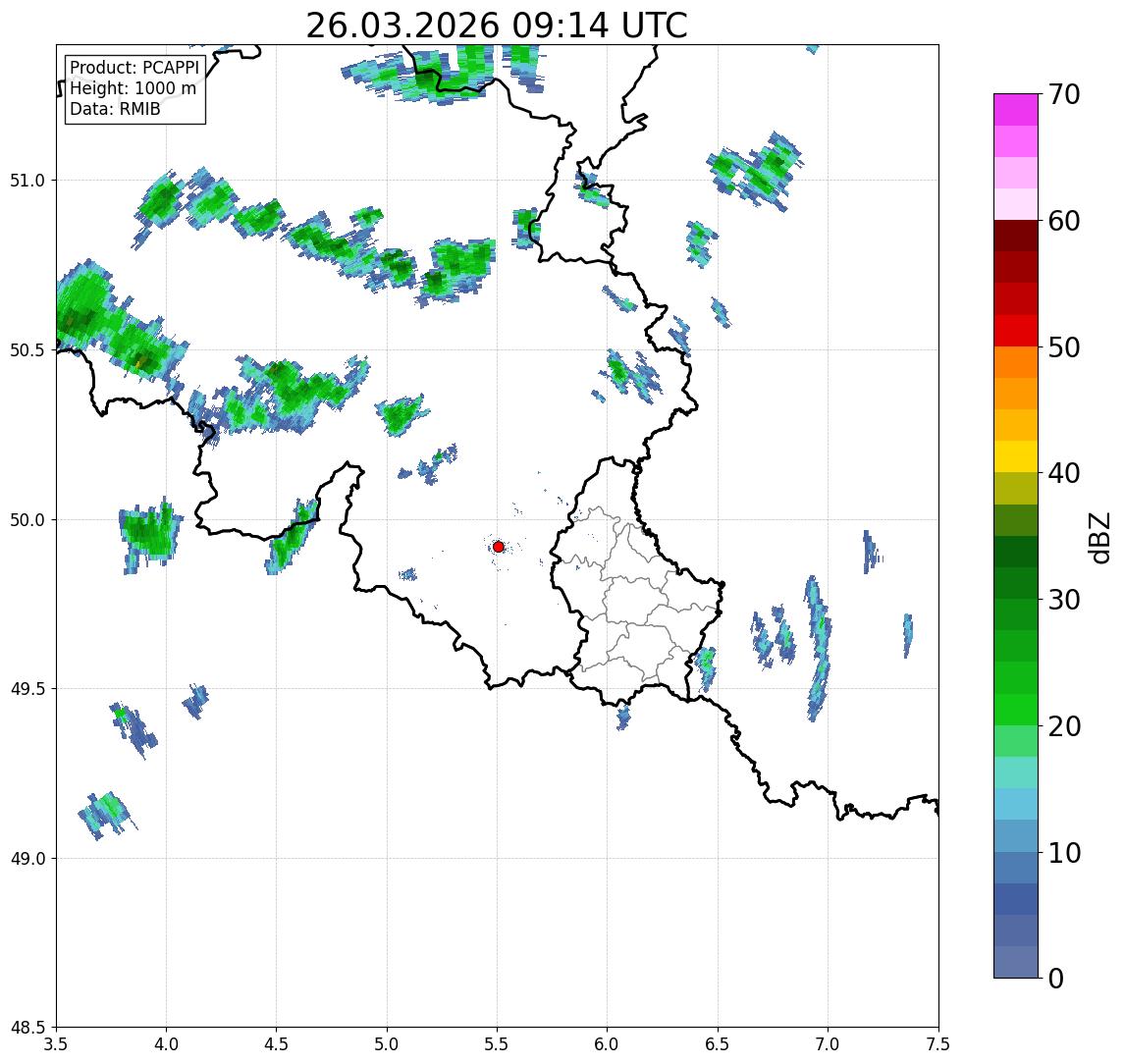Click the longitude axis label 5.5
Viewport: 1124px width, 1064px height.
(x=498, y=1043)
